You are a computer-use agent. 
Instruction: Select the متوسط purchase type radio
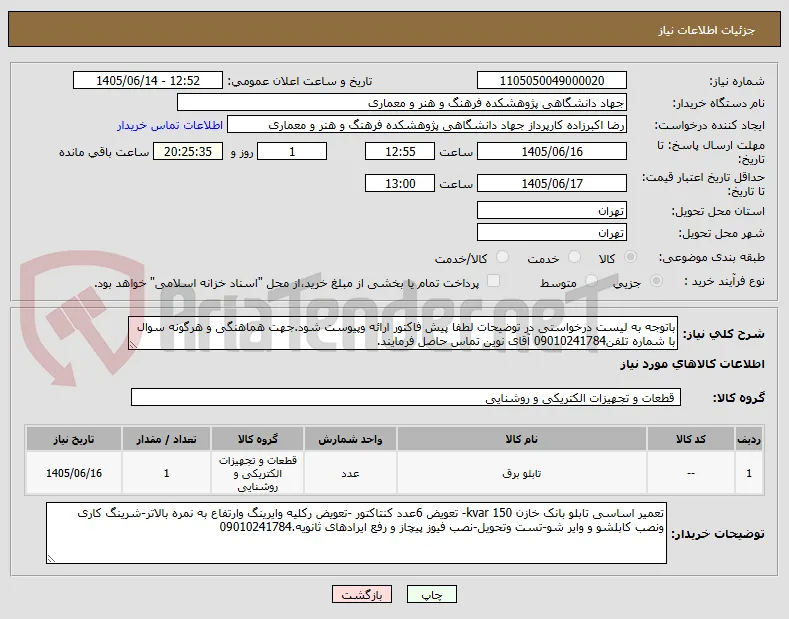point(591,281)
